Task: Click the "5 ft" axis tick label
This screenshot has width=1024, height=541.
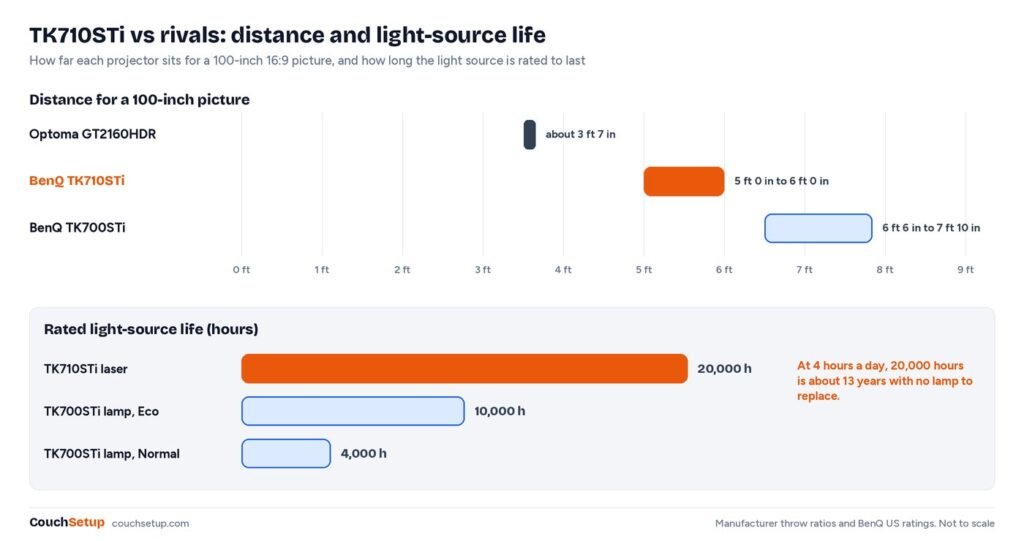Action: (644, 270)
